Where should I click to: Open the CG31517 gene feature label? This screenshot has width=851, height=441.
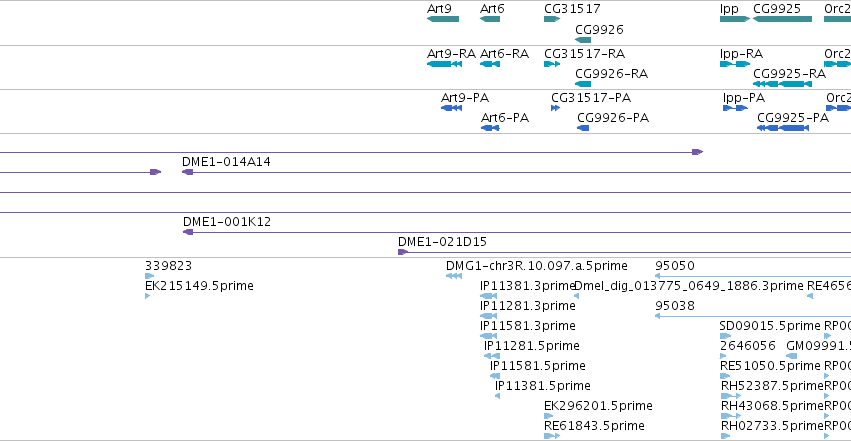point(572,9)
